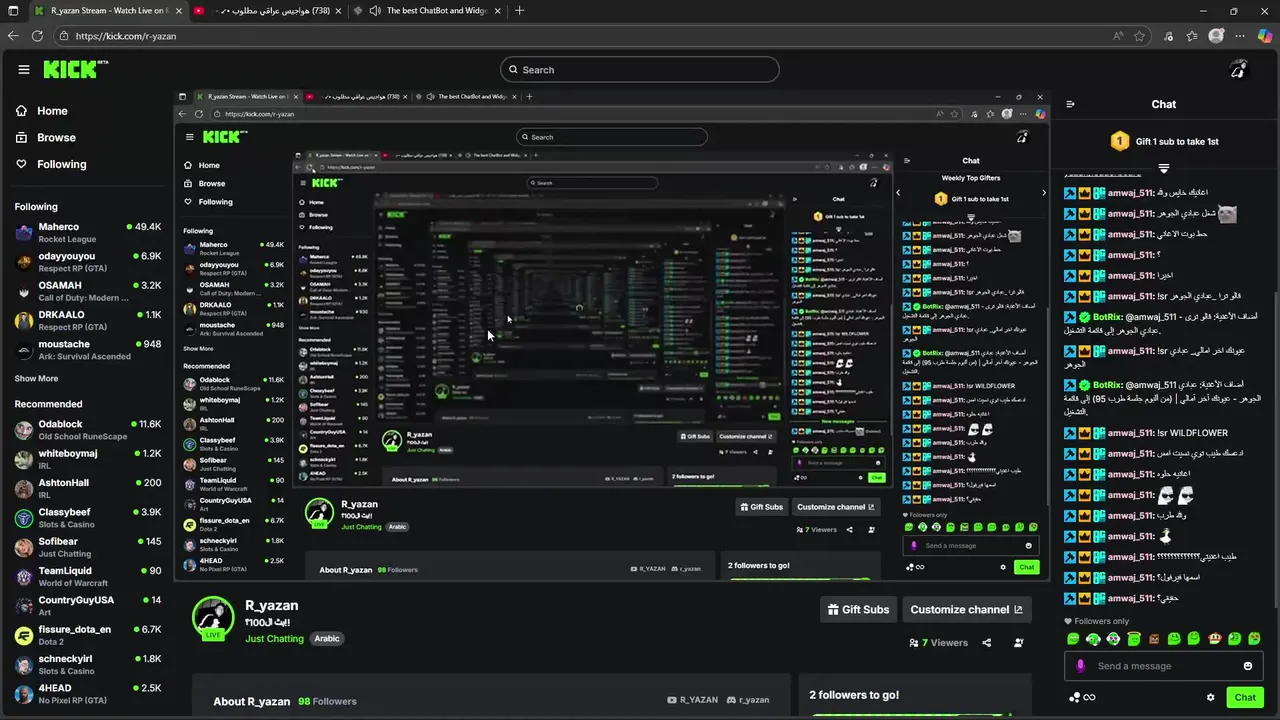Open Edge profile avatar
Screen dimensions: 1280x720
1216,36
